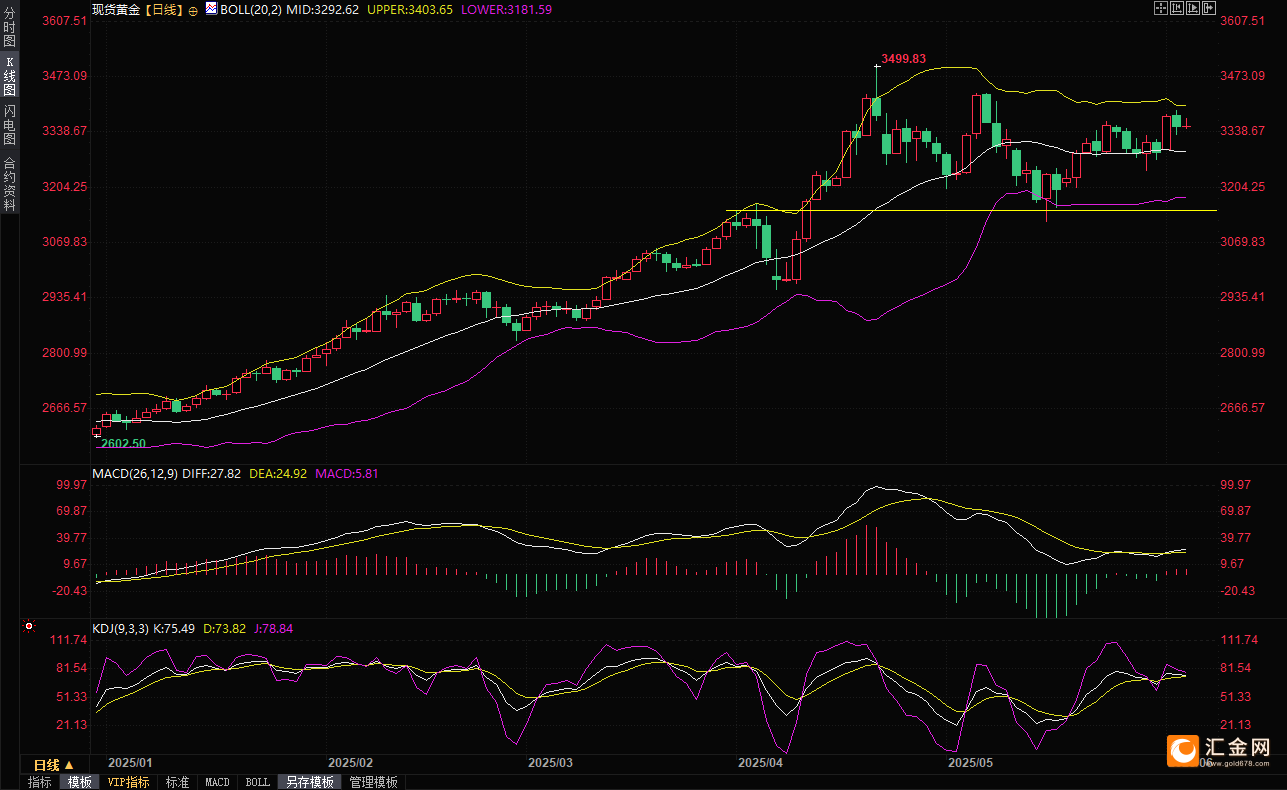Click the DEA:24.92 value
The image size is (1287, 790).
point(278,474)
